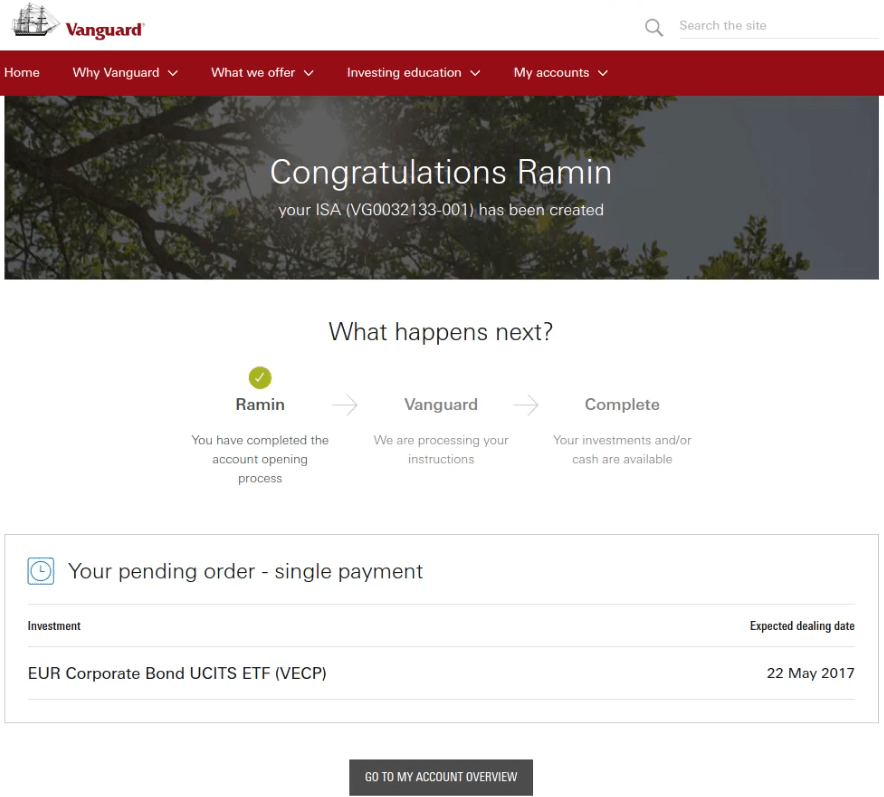
Task: Click the Investment column header
Action: 54,626
